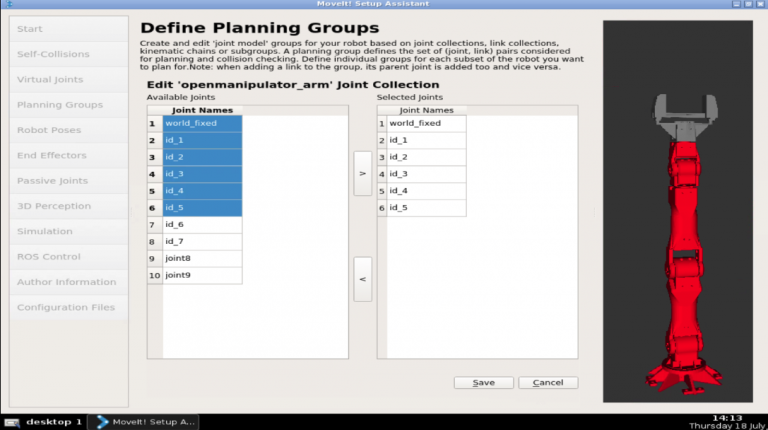Image resolution: width=768 pixels, height=430 pixels.
Task: Select id_1 in Available Joints
Action: pyautogui.click(x=202, y=140)
